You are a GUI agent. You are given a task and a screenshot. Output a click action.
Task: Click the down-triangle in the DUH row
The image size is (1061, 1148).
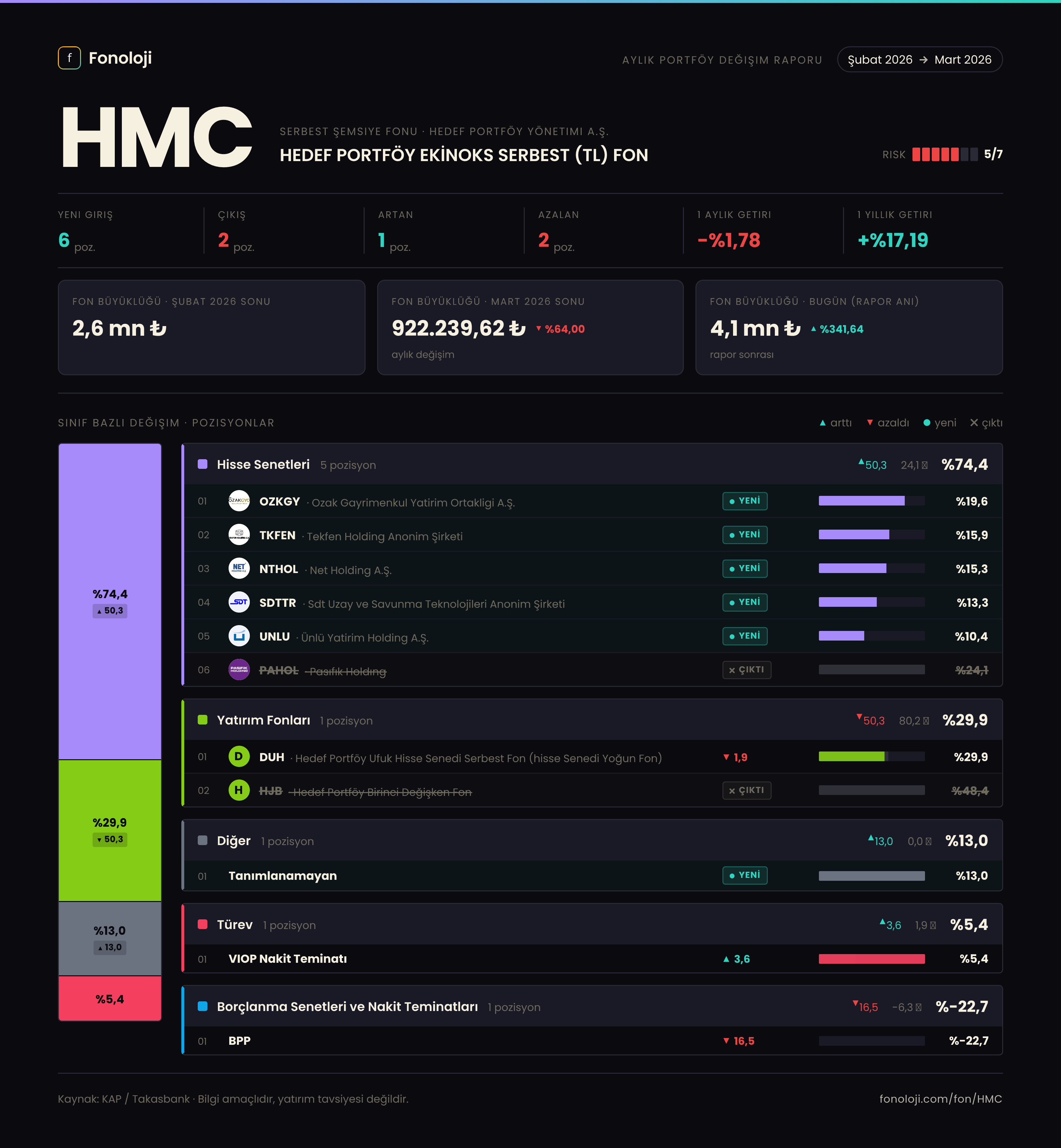pyautogui.click(x=726, y=757)
